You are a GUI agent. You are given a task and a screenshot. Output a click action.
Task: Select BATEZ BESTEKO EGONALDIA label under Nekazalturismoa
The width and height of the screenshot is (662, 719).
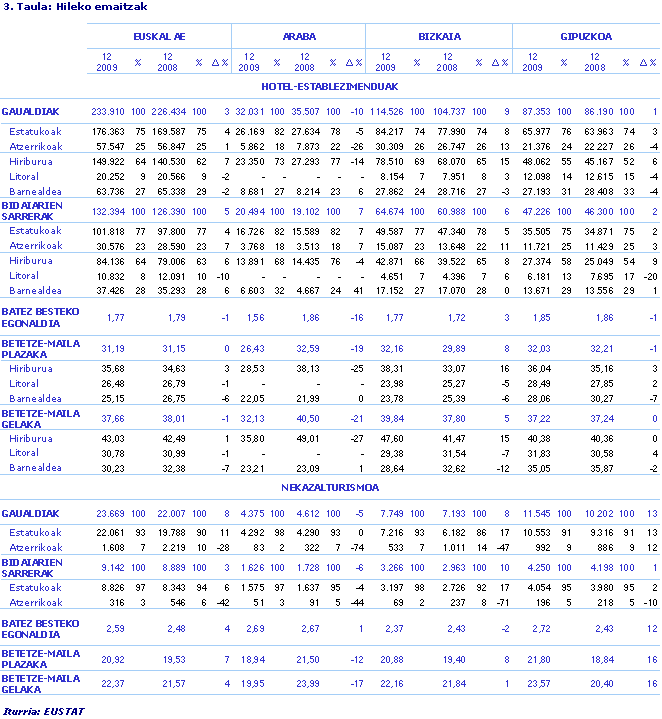pos(40,630)
